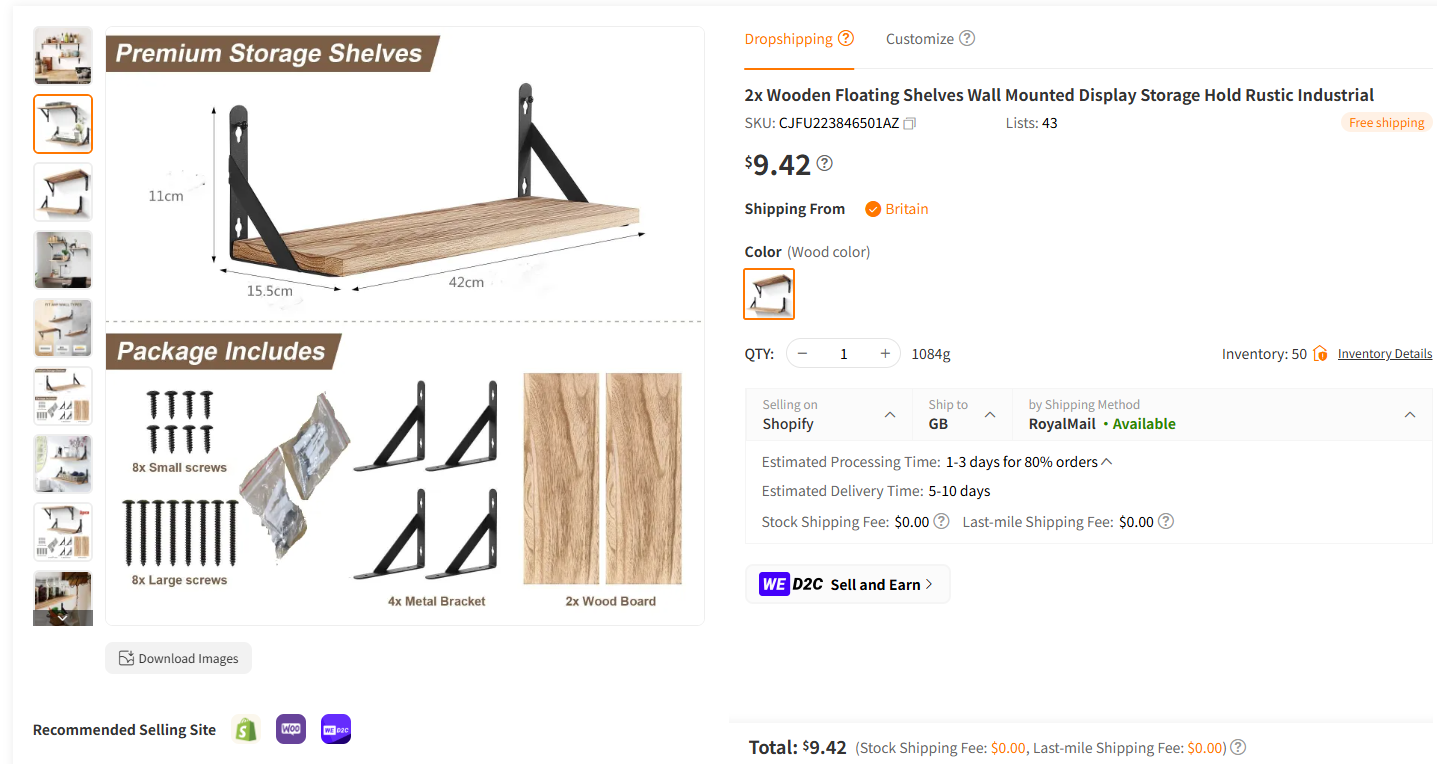1437x764 pixels.
Task: Switch to the Dropshipping tab
Action: click(788, 38)
